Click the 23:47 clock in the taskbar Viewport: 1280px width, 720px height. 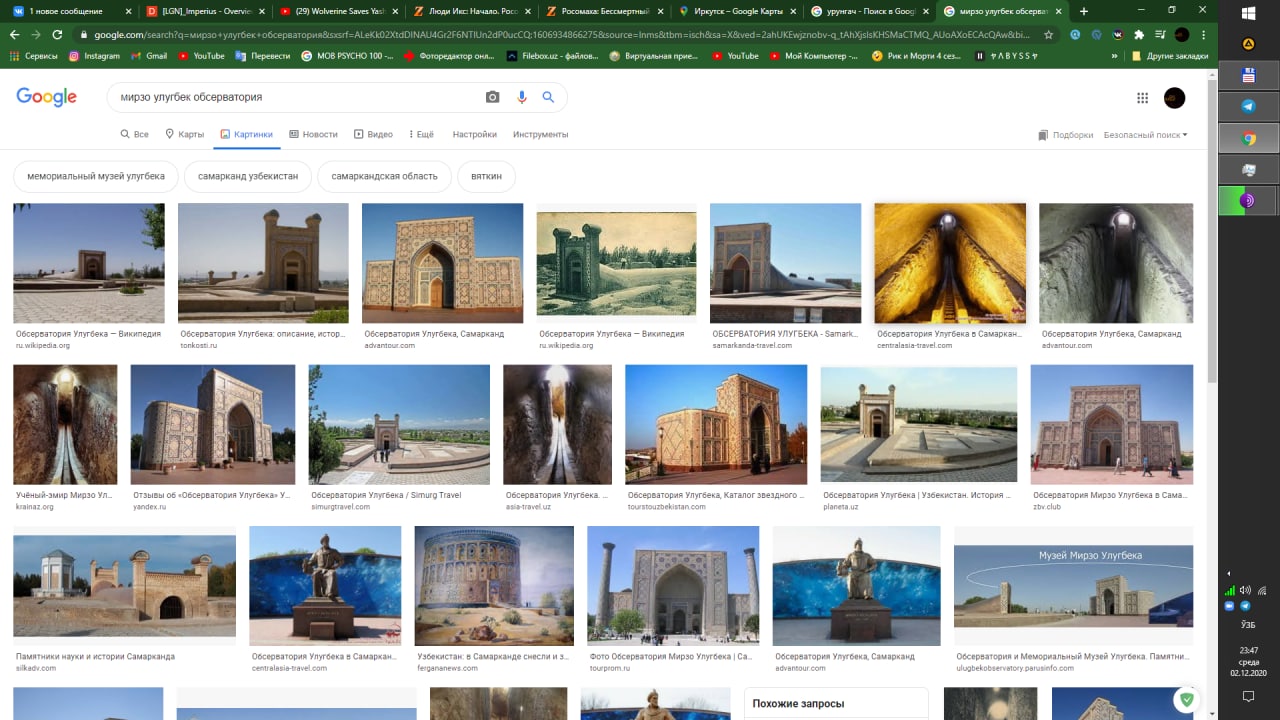click(1248, 650)
